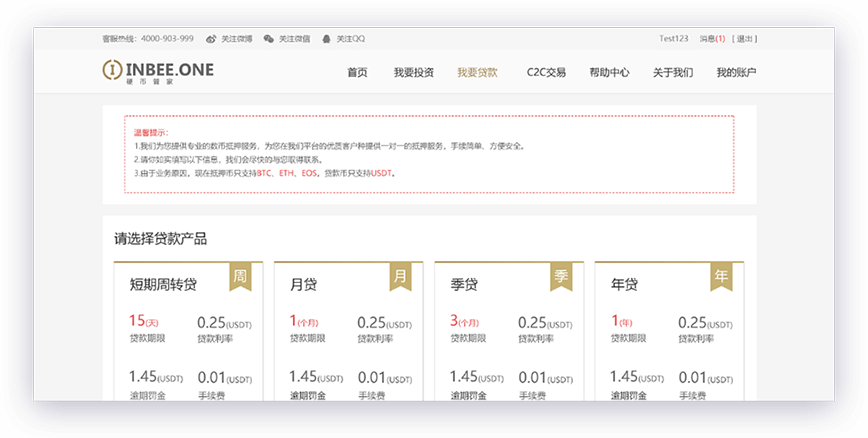Click the QQ follow icon

tap(327, 39)
